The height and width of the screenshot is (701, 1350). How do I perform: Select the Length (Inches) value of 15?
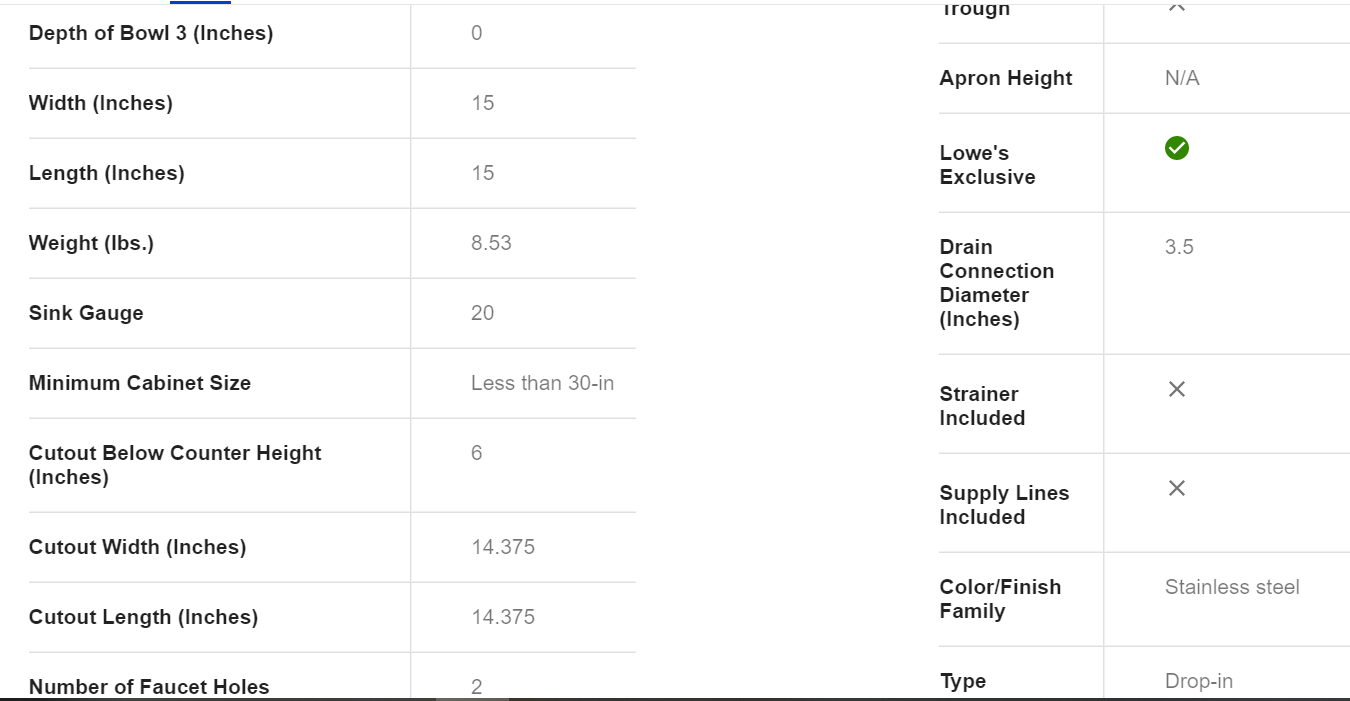tap(483, 173)
